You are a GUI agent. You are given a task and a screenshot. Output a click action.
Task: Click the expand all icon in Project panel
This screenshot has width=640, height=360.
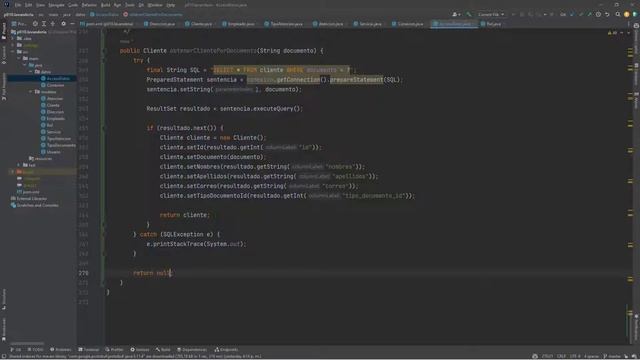click(x=44, y=24)
